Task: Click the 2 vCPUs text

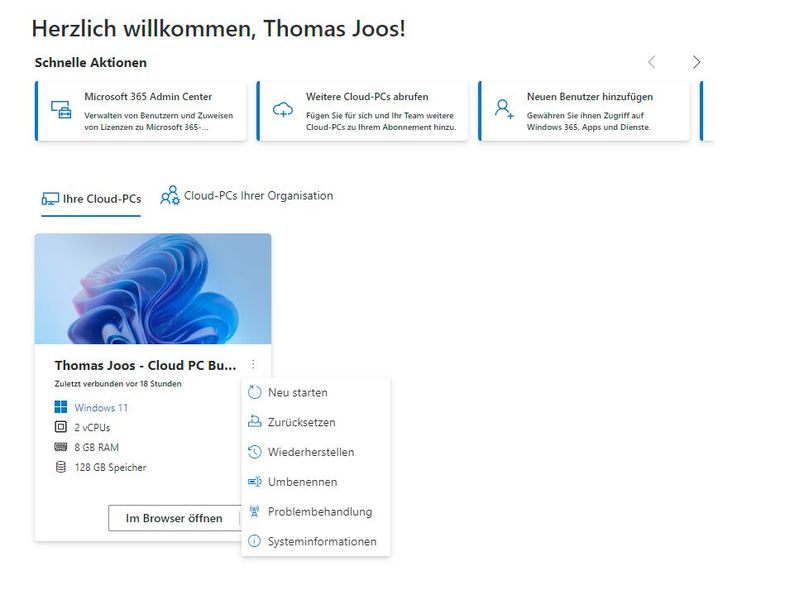Action: click(92, 427)
